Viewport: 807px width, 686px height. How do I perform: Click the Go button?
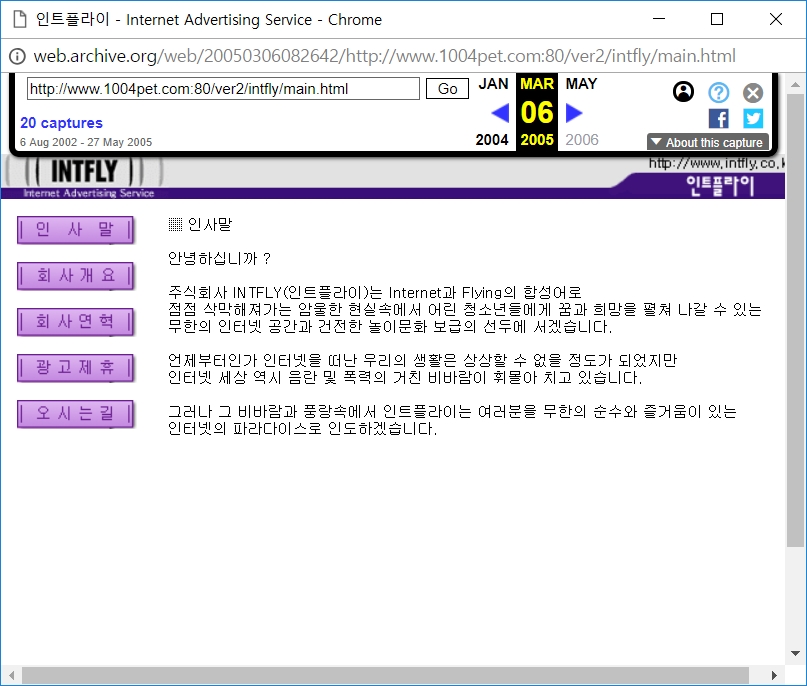[447, 89]
